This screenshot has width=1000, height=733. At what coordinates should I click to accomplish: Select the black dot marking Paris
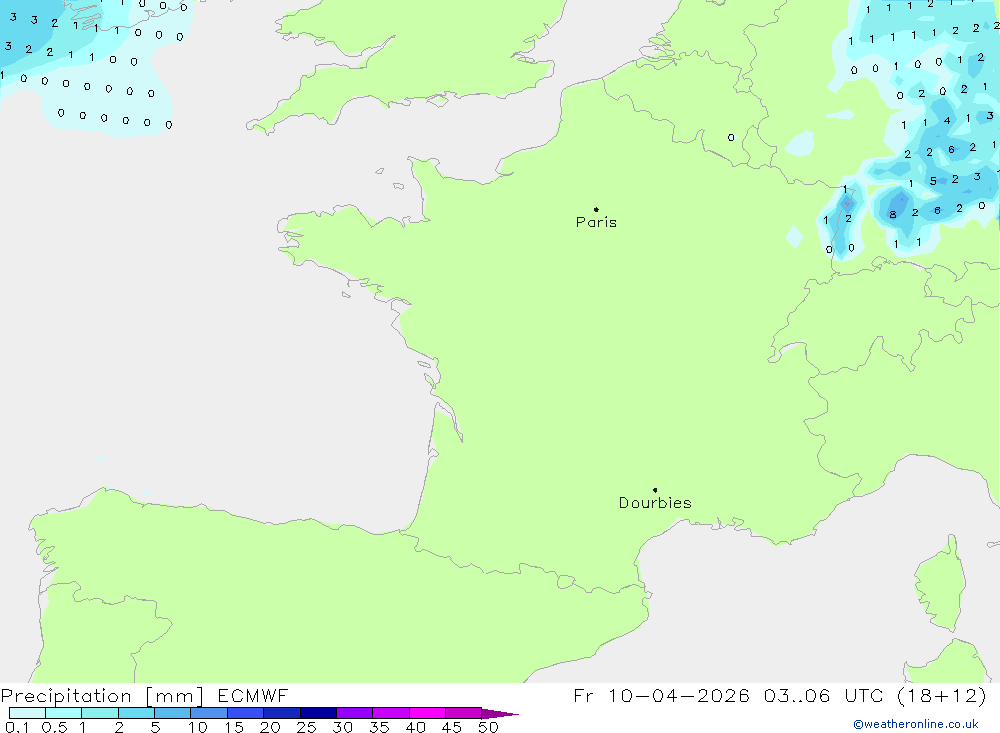click(596, 209)
